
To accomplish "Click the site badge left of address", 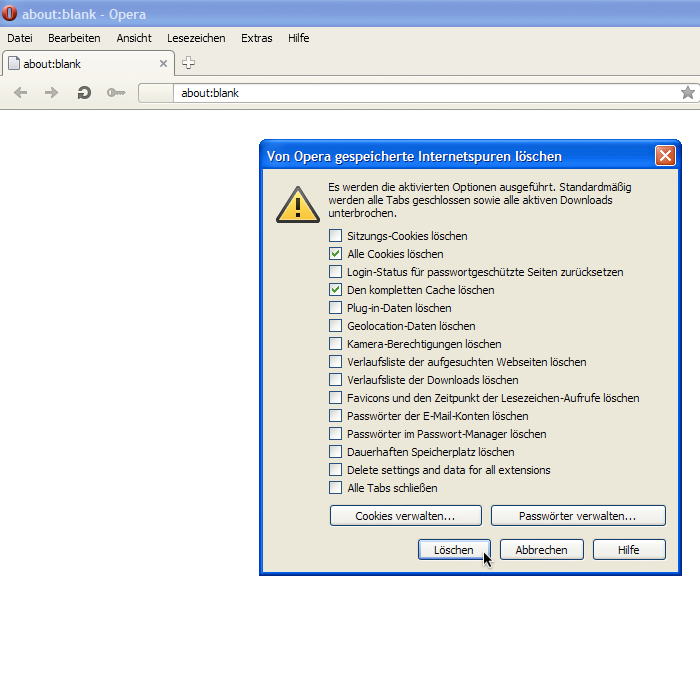I will click(x=156, y=93).
